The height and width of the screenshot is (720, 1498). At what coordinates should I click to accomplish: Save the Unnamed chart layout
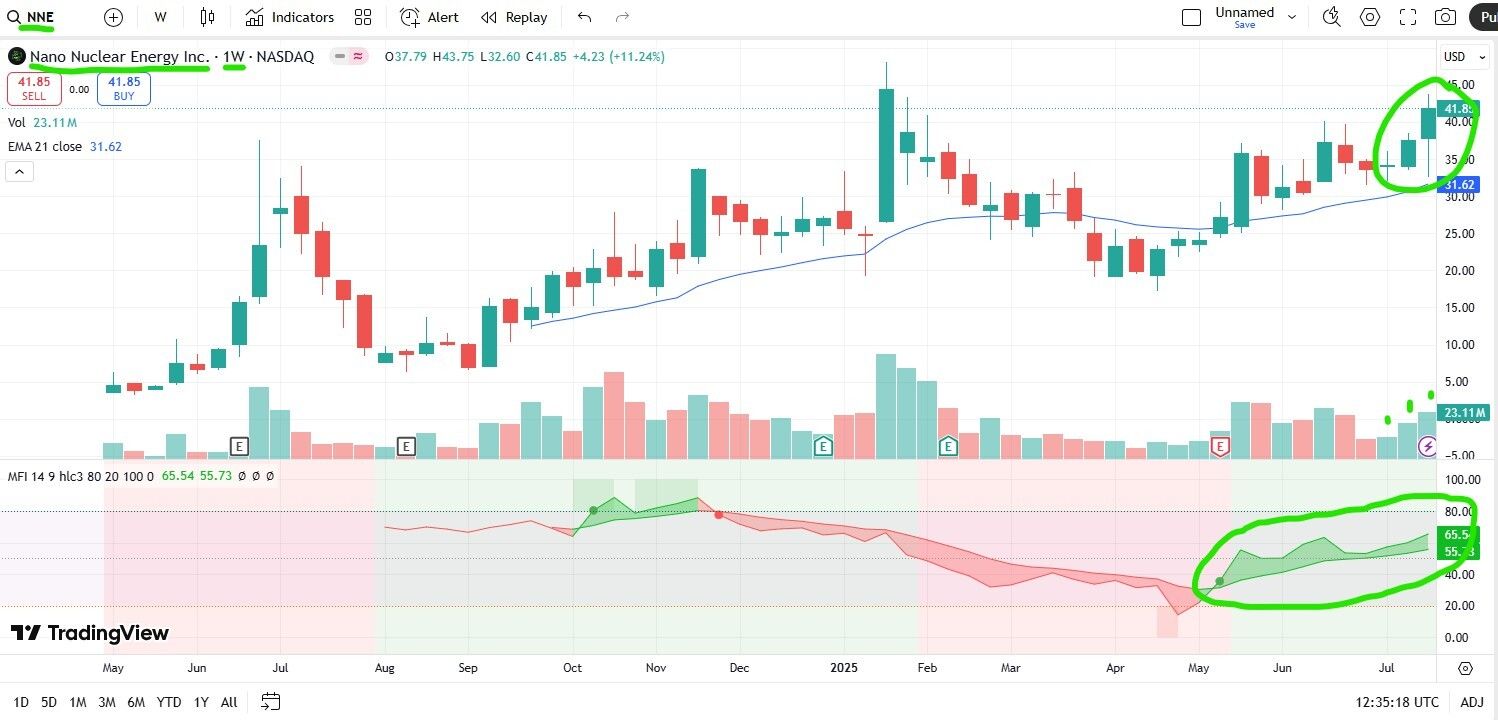1244,25
